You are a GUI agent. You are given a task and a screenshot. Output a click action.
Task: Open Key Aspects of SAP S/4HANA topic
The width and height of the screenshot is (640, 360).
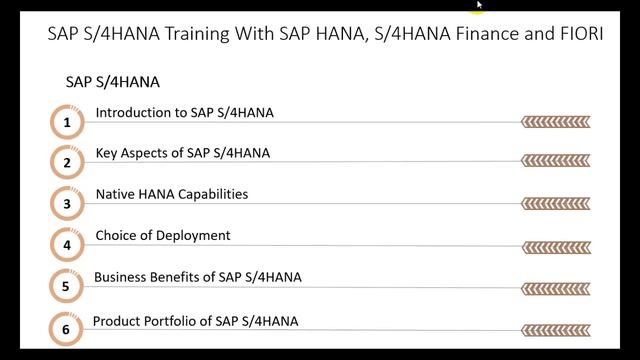183,153
